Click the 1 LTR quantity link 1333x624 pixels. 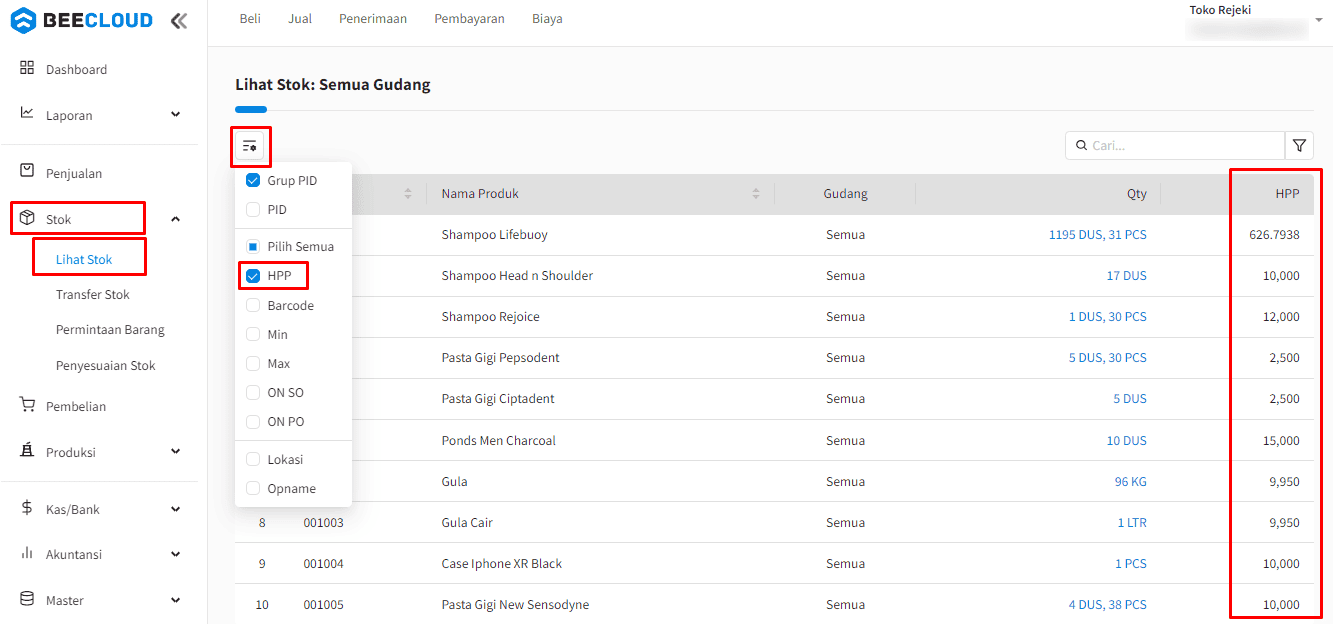tap(1132, 523)
